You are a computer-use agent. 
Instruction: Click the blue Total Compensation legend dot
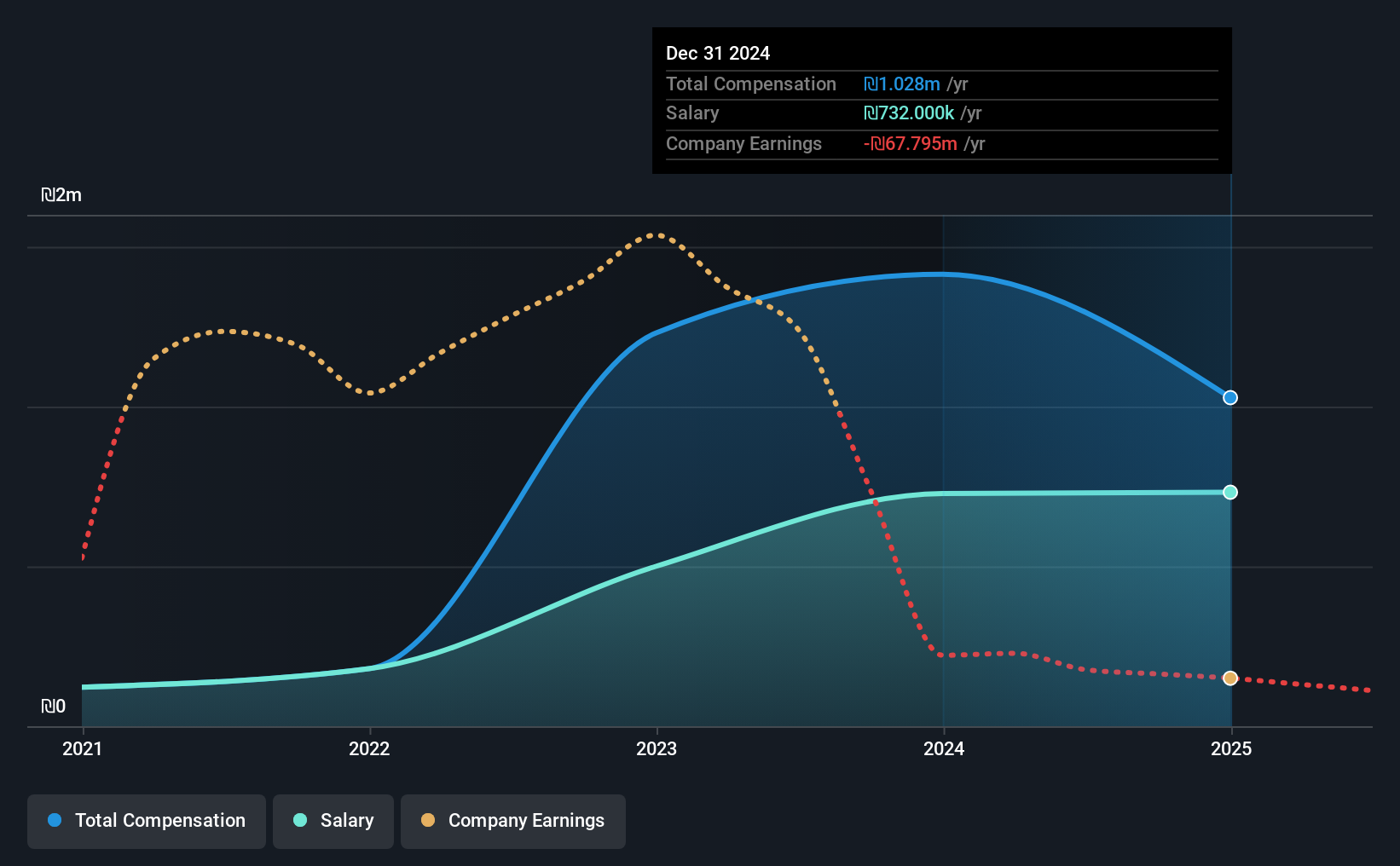(55, 820)
